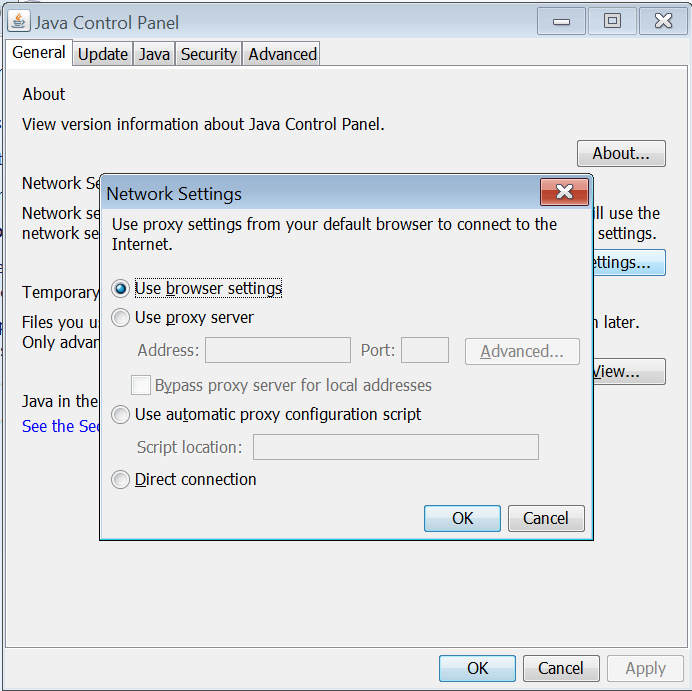
Task: Cancel the Network Settings dialog
Action: pyautogui.click(x=546, y=518)
